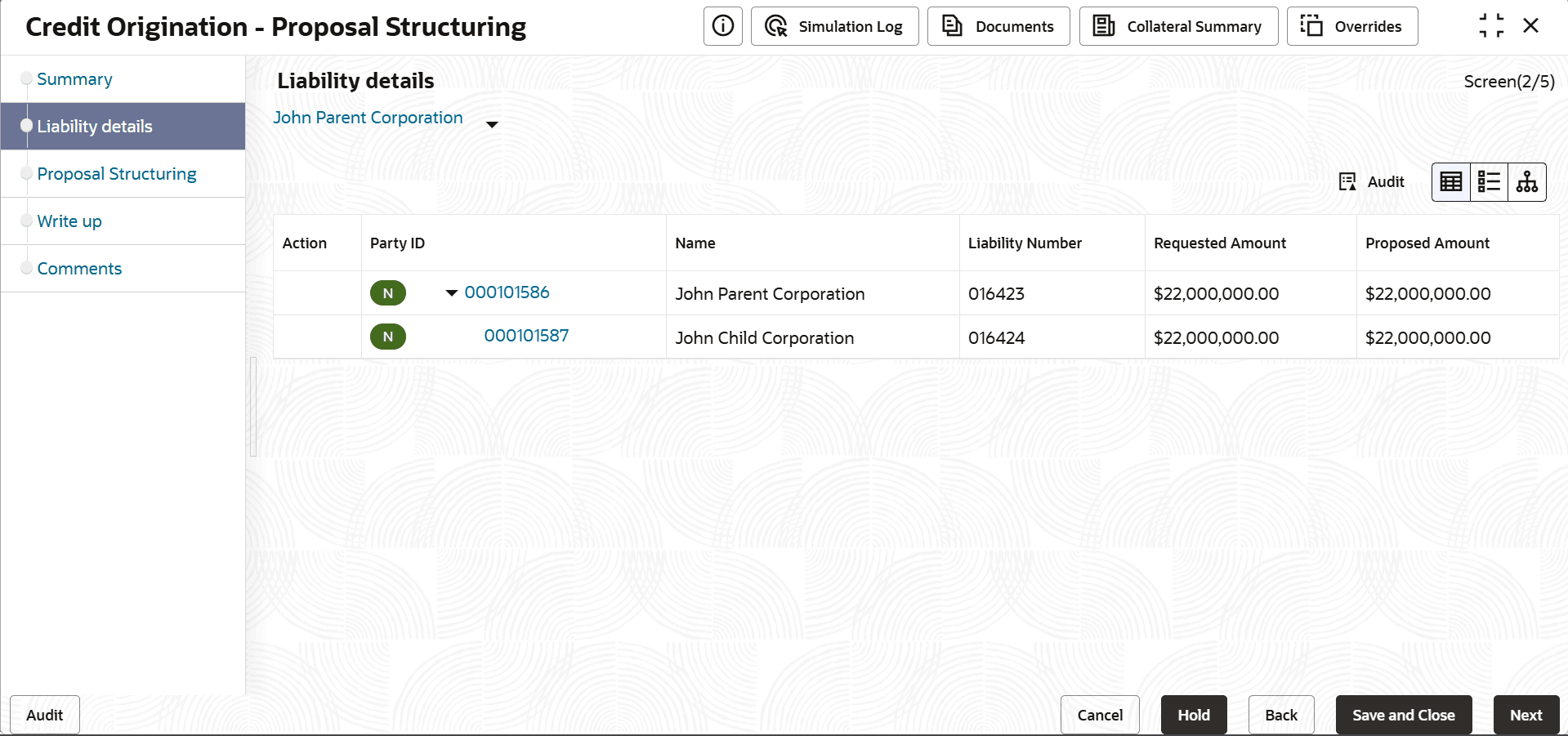Viewport: 1568px width, 736px height.
Task: Open the Write up step
Action: (x=69, y=221)
